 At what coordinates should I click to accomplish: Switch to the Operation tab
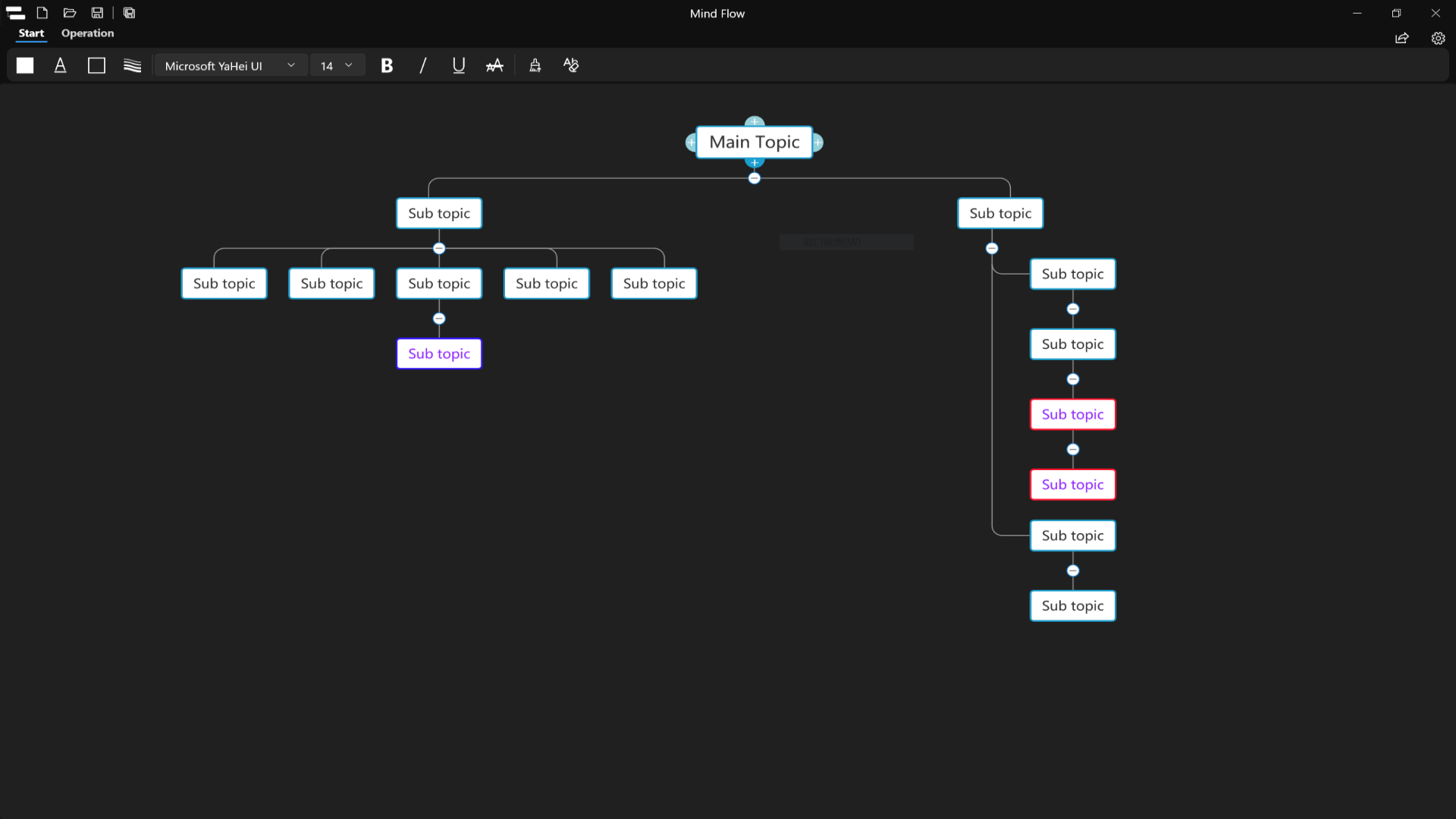[87, 33]
